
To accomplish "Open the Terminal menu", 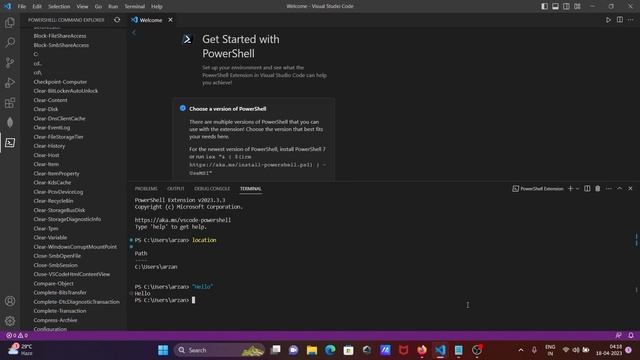I will point(135,7).
